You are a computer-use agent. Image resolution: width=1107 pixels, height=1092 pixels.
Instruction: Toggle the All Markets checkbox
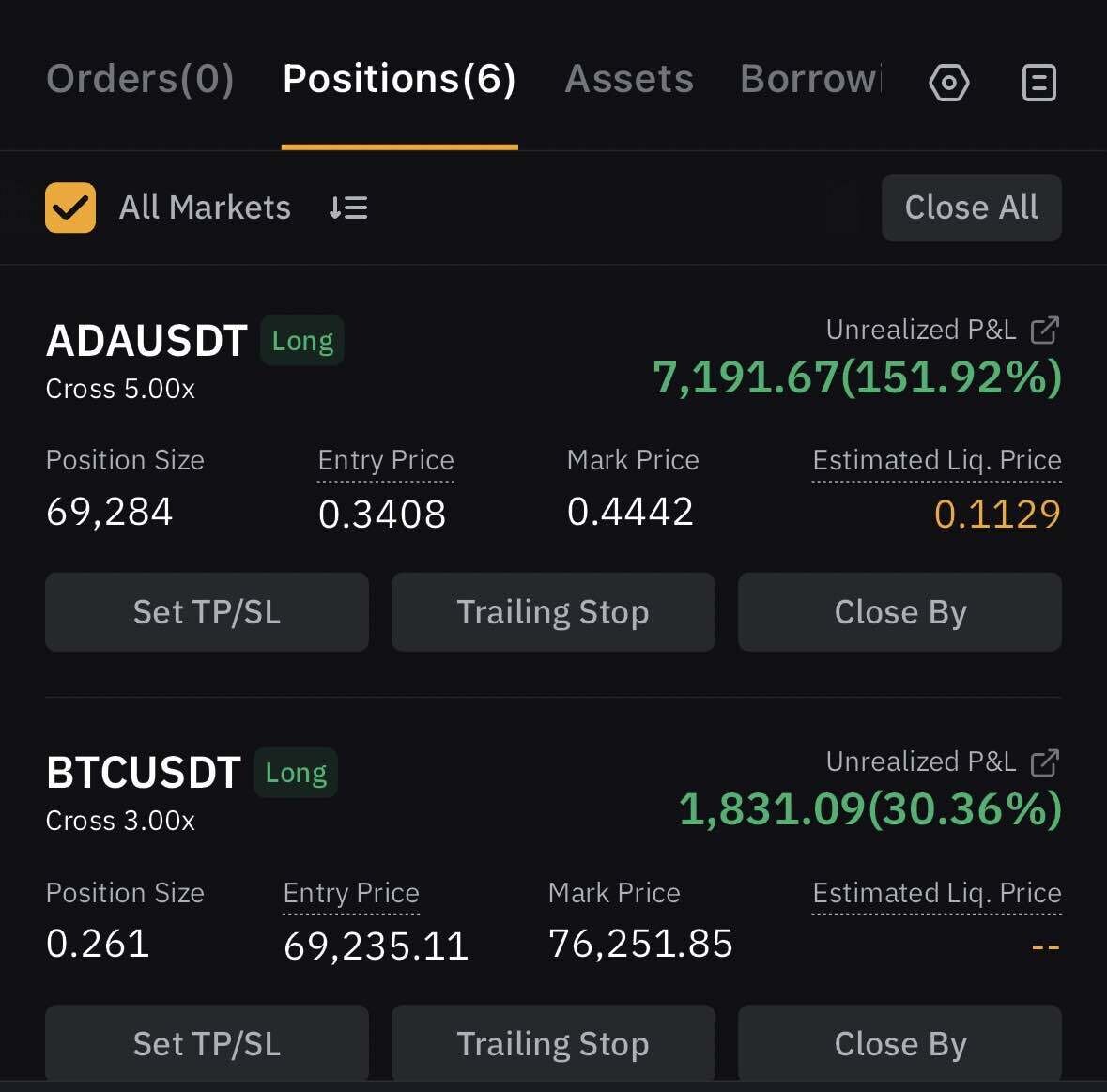[70, 208]
